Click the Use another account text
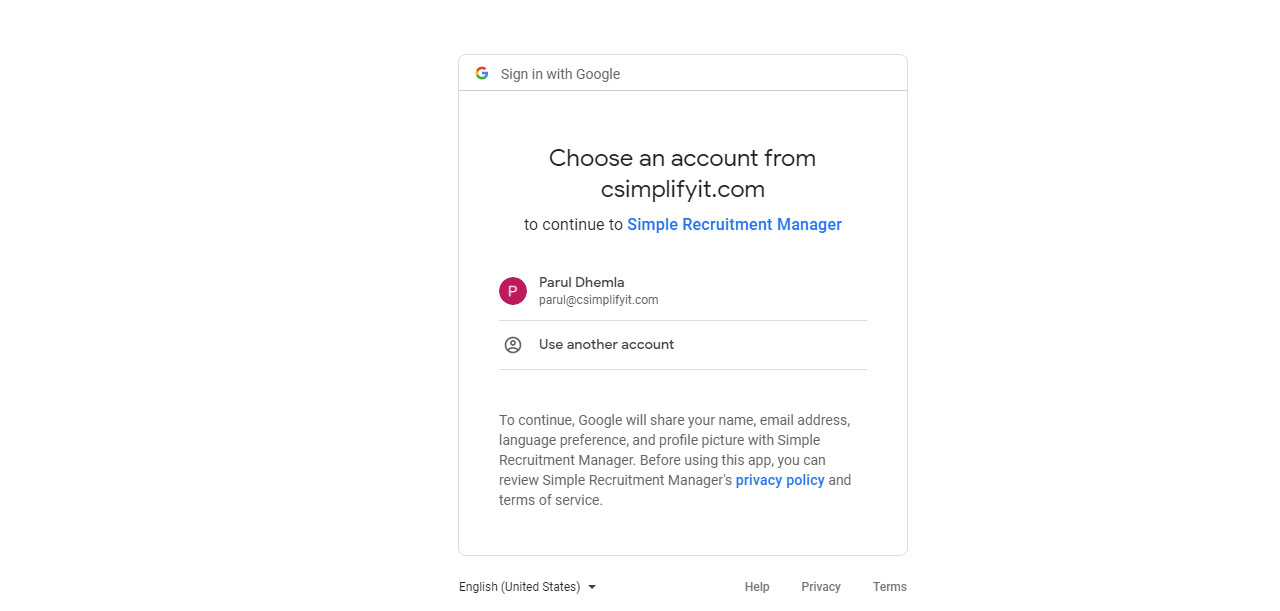This screenshot has height=611, width=1280. (606, 344)
